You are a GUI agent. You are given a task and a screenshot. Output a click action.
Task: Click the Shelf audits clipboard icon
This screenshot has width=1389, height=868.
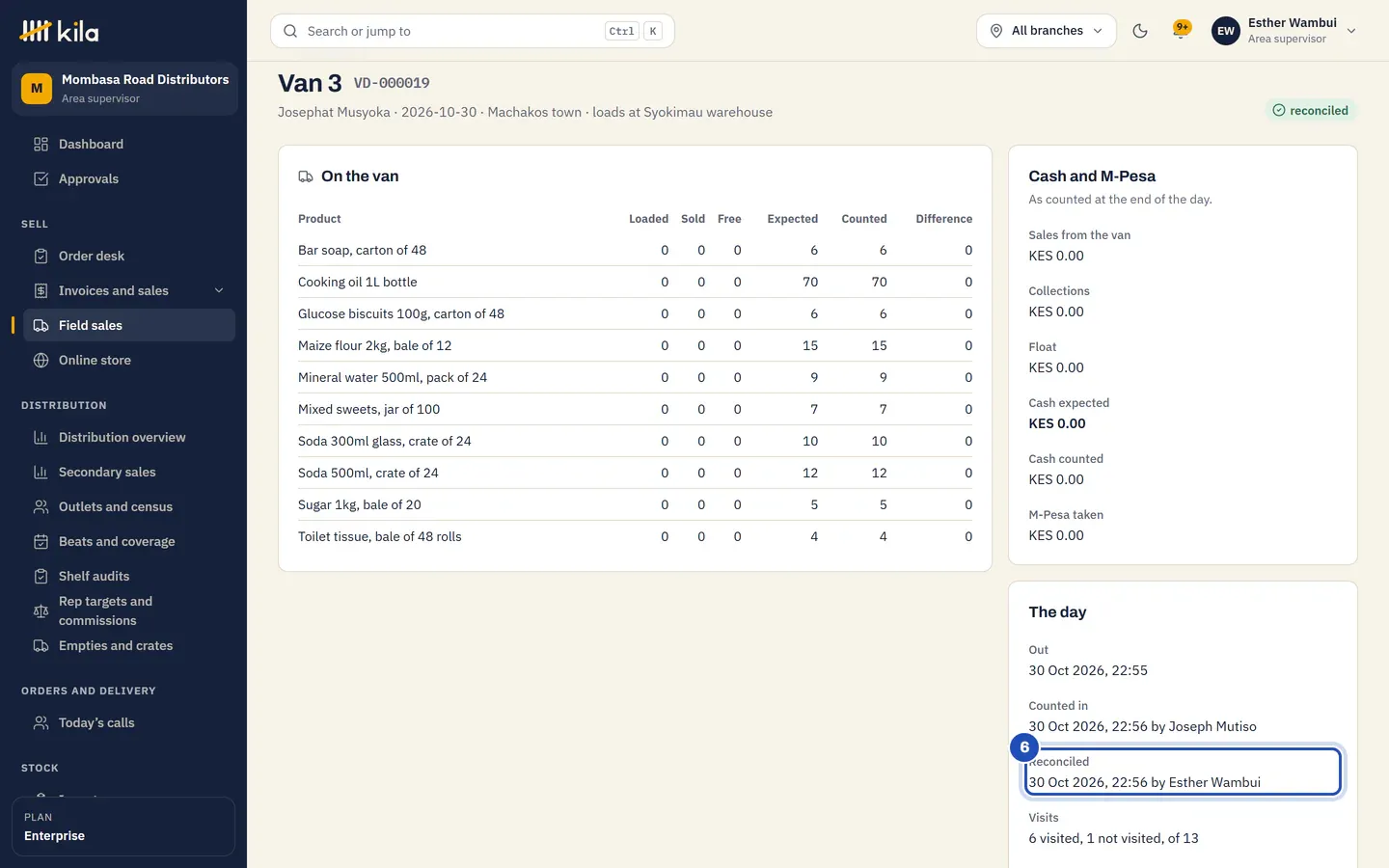pyautogui.click(x=41, y=577)
